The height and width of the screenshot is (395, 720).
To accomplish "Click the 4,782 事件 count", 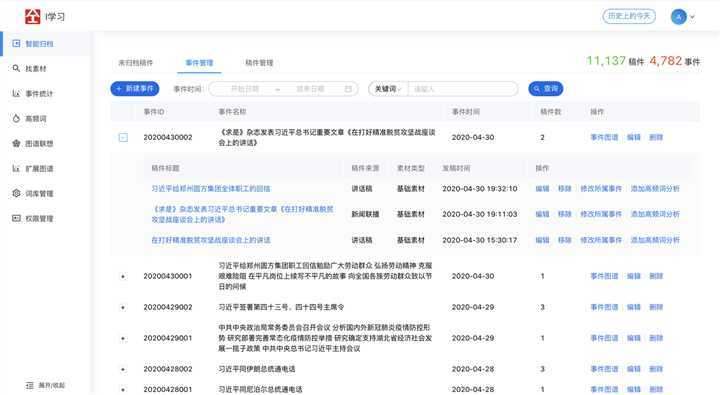I will pos(675,61).
